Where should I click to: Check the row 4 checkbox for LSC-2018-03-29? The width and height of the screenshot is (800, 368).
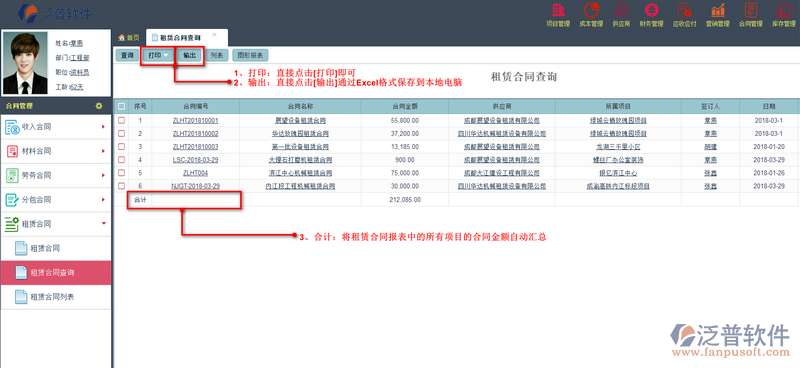pos(121,160)
